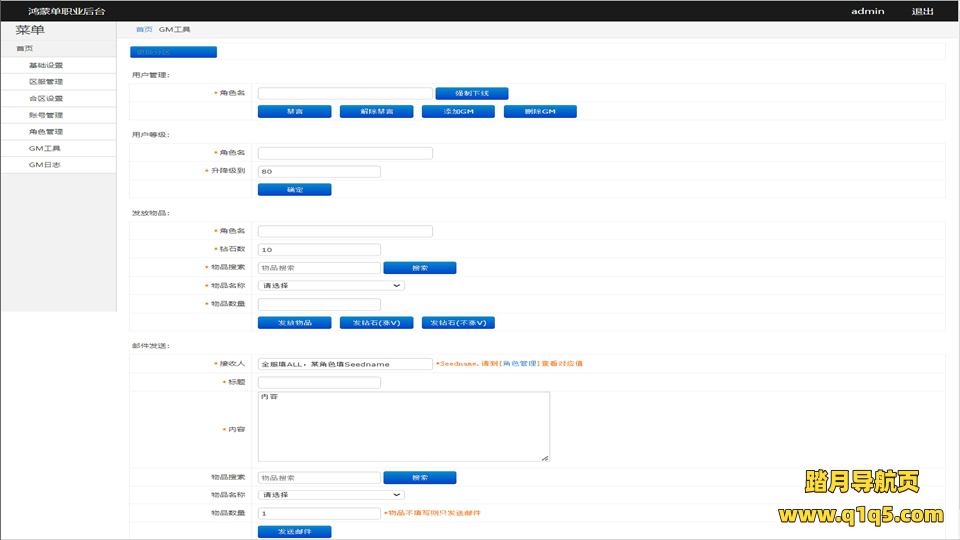Open 基础设置 in the sidebar menu

[46, 65]
